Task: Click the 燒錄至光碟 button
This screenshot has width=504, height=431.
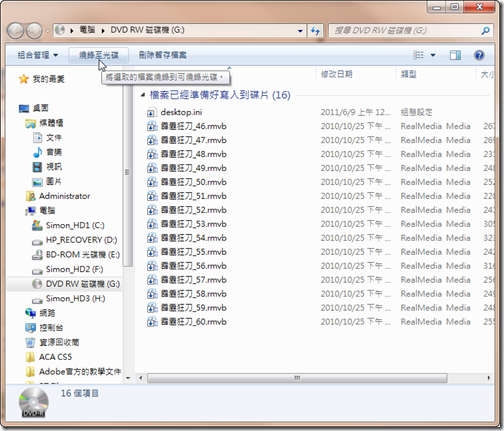Action: pyautogui.click(x=99, y=55)
